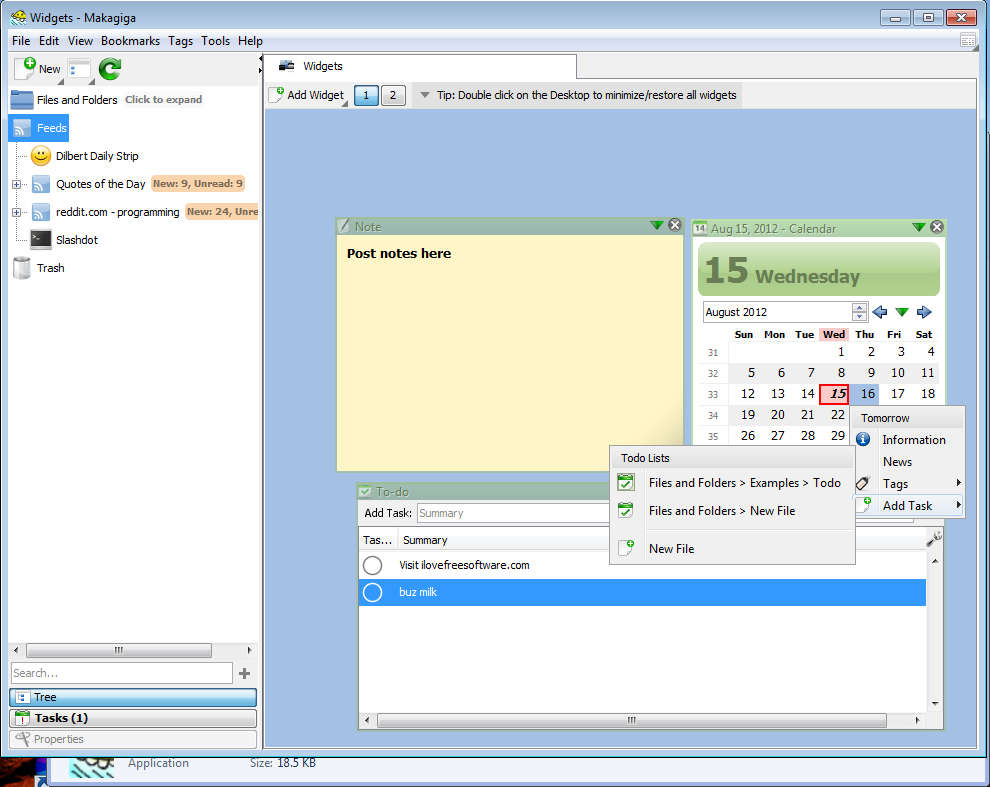Click the Add Widget button label

[x=315, y=95]
